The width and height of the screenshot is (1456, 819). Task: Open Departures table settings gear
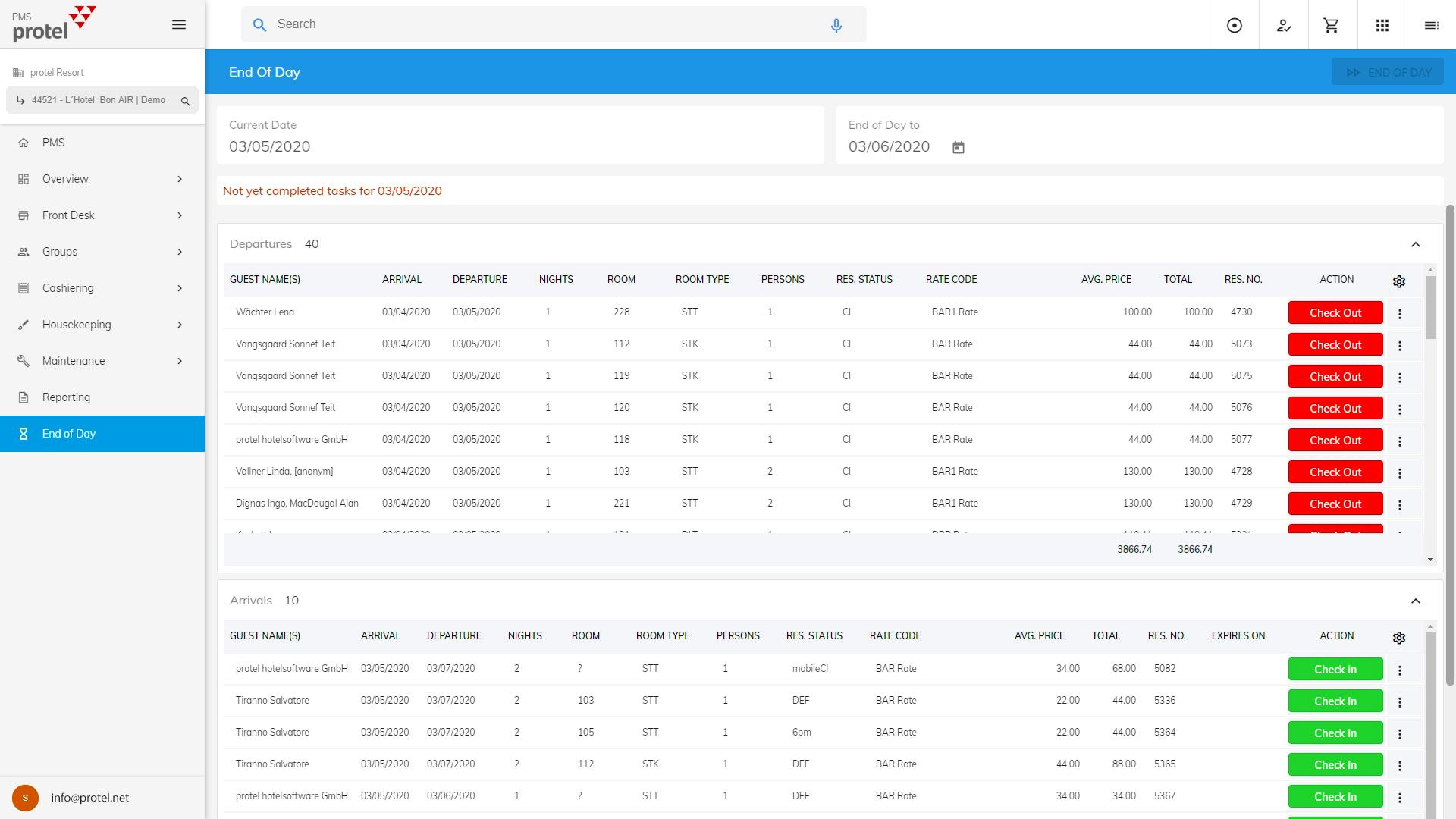point(1399,281)
